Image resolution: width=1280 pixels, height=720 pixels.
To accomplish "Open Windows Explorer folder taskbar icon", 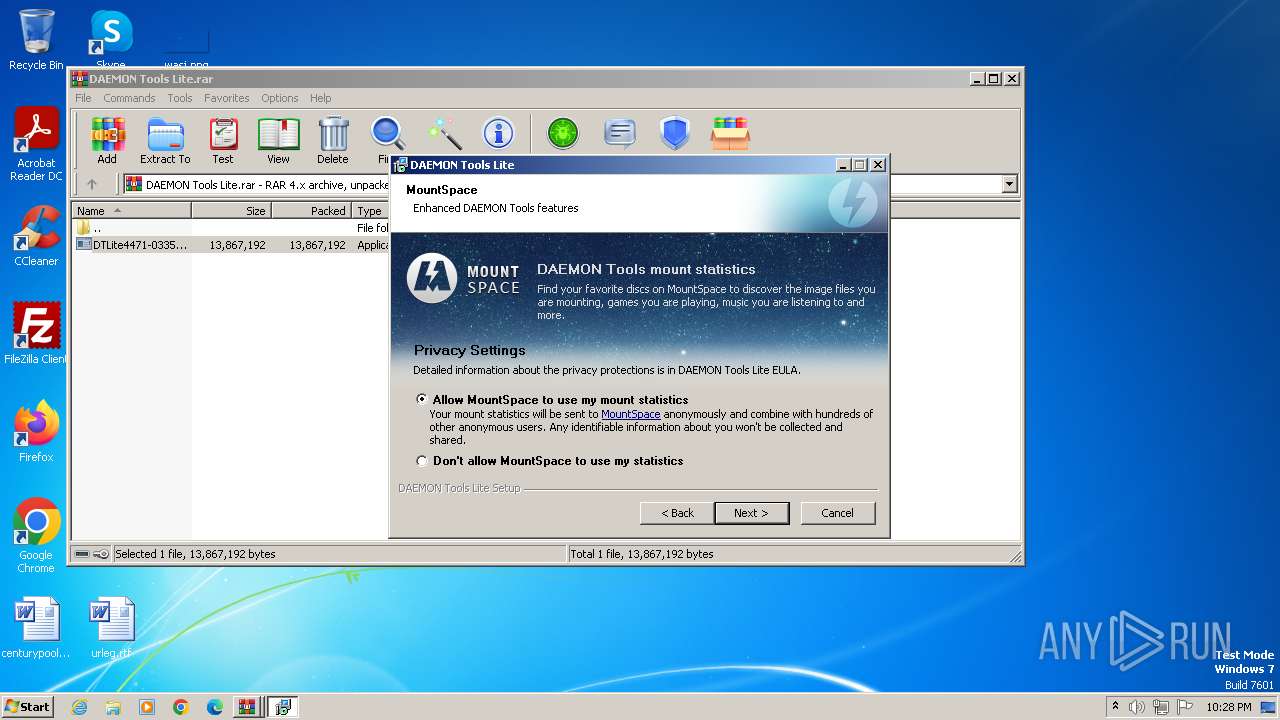I will [113, 707].
